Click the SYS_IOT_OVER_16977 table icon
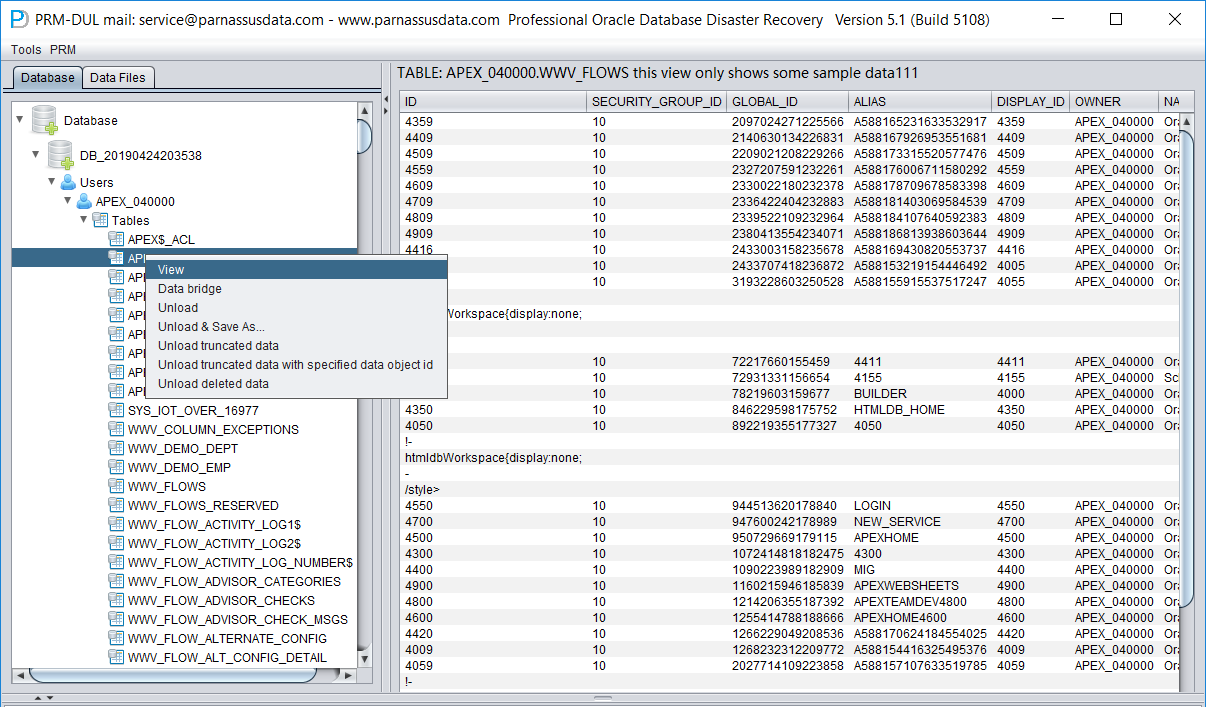This screenshot has height=707, width=1206. [116, 410]
